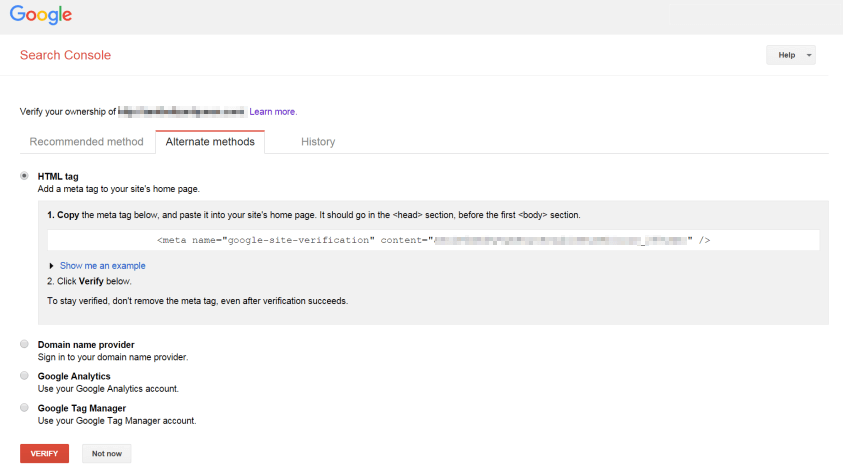Click the meta tag code field
843x470 pixels.
pos(433,240)
